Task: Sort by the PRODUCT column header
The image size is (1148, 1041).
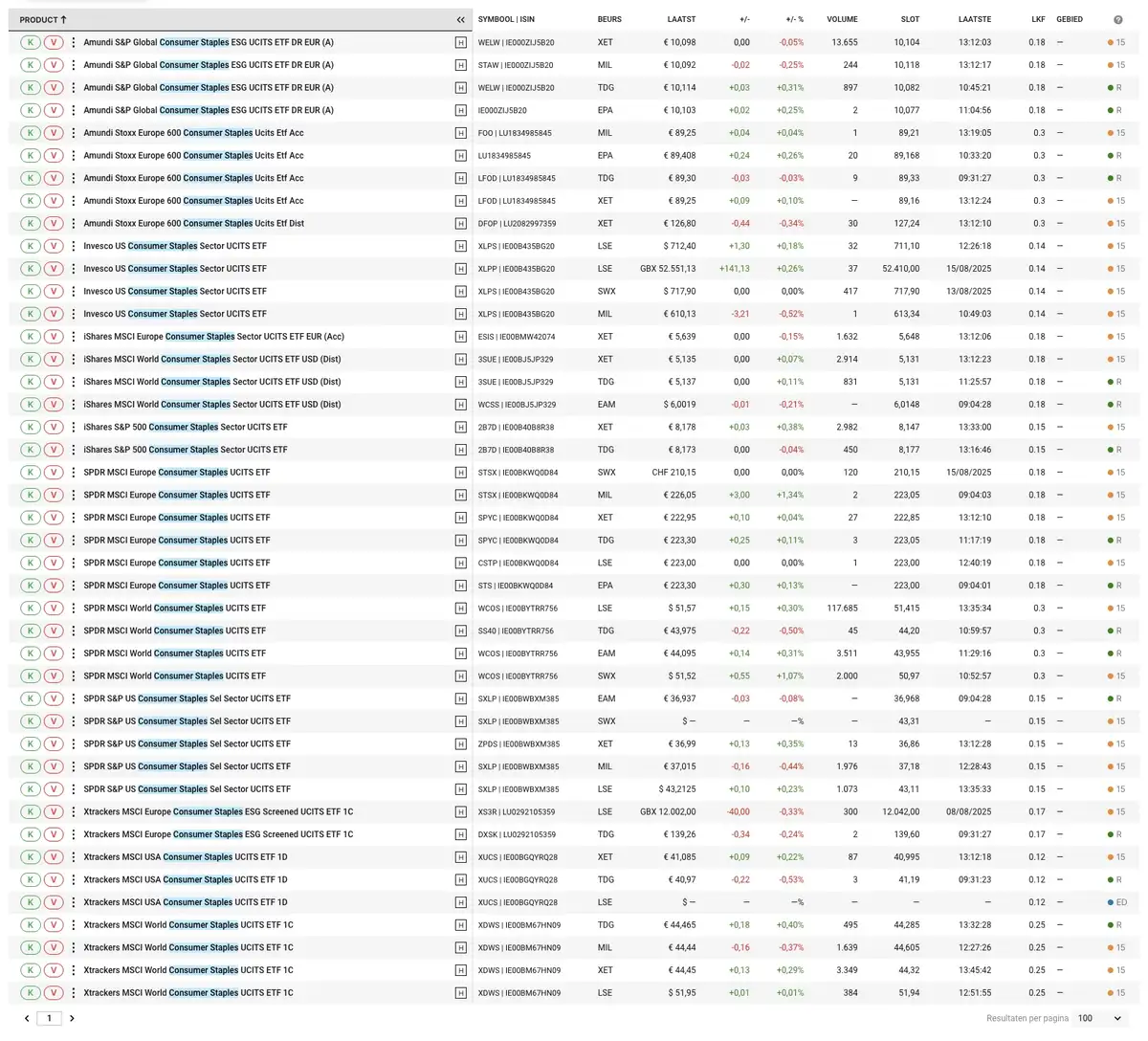Action: coord(43,19)
